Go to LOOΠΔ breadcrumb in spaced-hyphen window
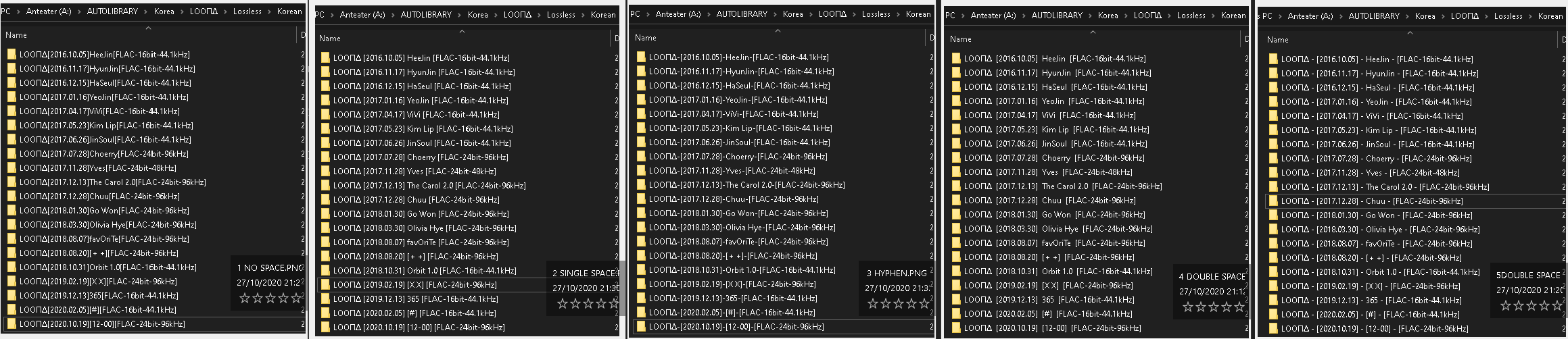1568x339 pixels. tap(1465, 16)
